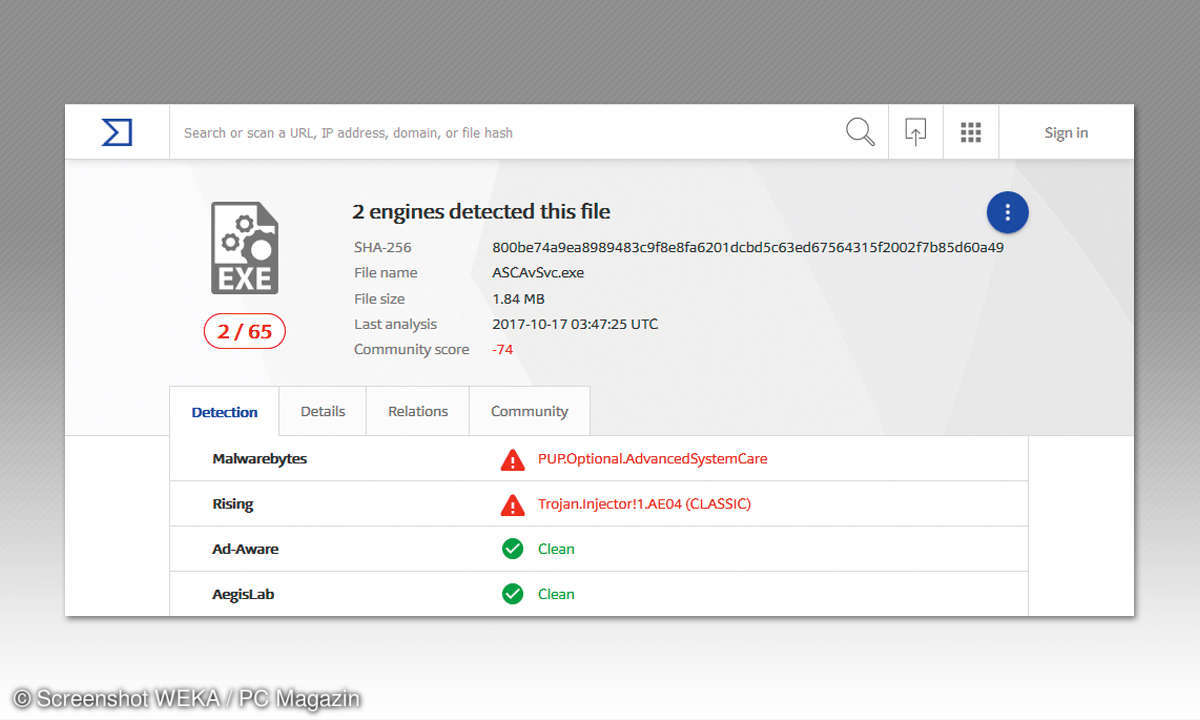Click the Rising engine name
1200x720 pixels.
pos(233,504)
